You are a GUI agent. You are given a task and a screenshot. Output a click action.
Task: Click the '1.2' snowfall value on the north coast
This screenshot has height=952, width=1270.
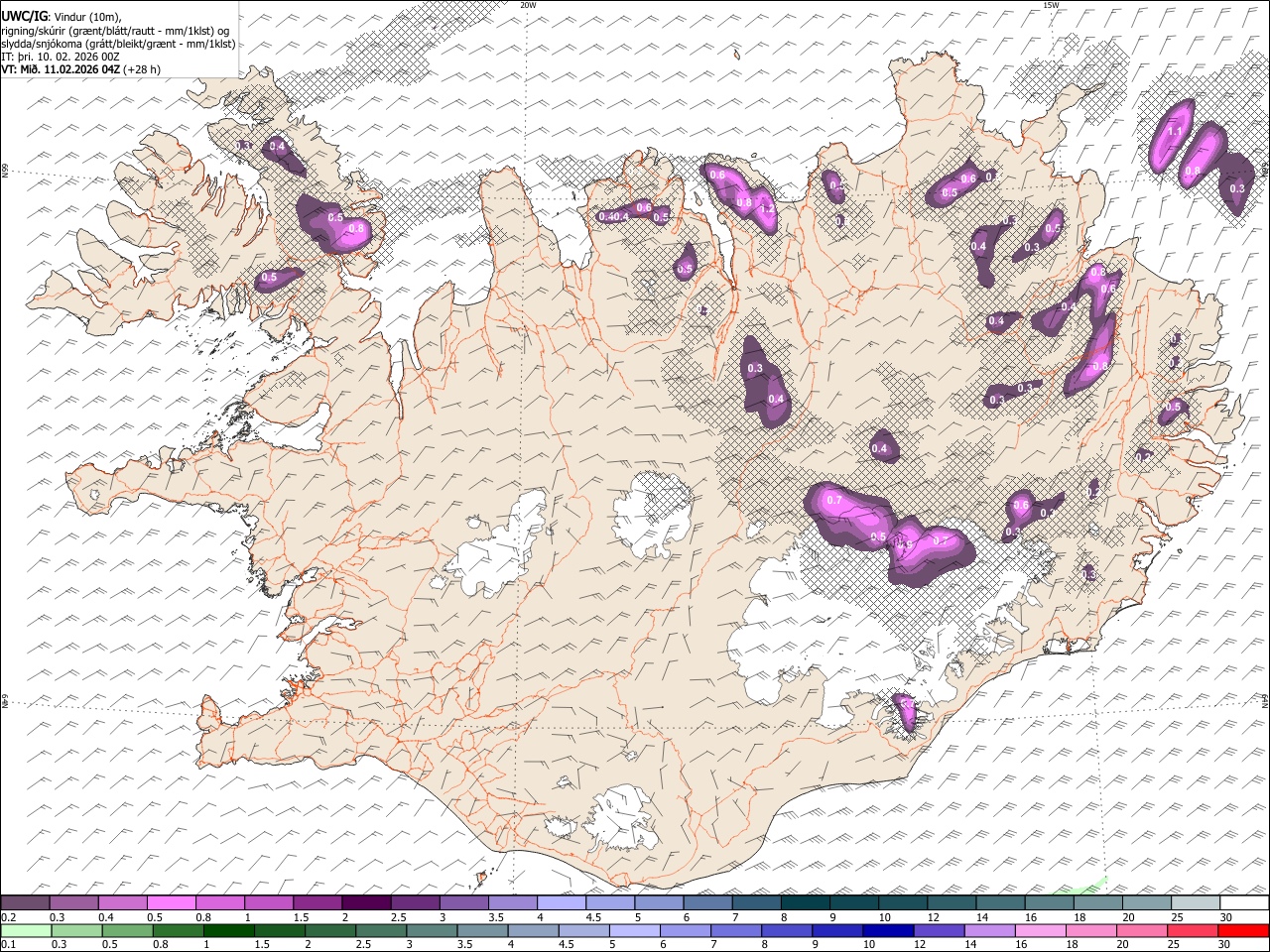coord(766,209)
